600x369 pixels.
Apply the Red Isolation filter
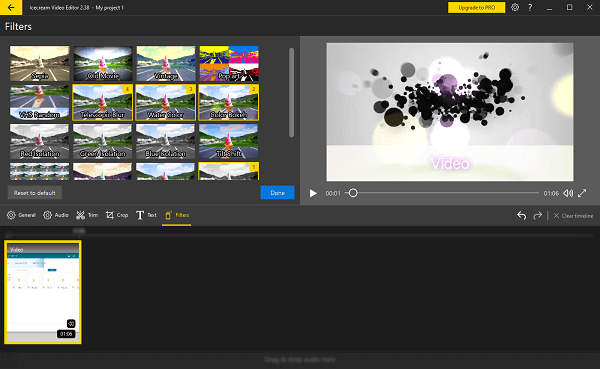coord(40,142)
